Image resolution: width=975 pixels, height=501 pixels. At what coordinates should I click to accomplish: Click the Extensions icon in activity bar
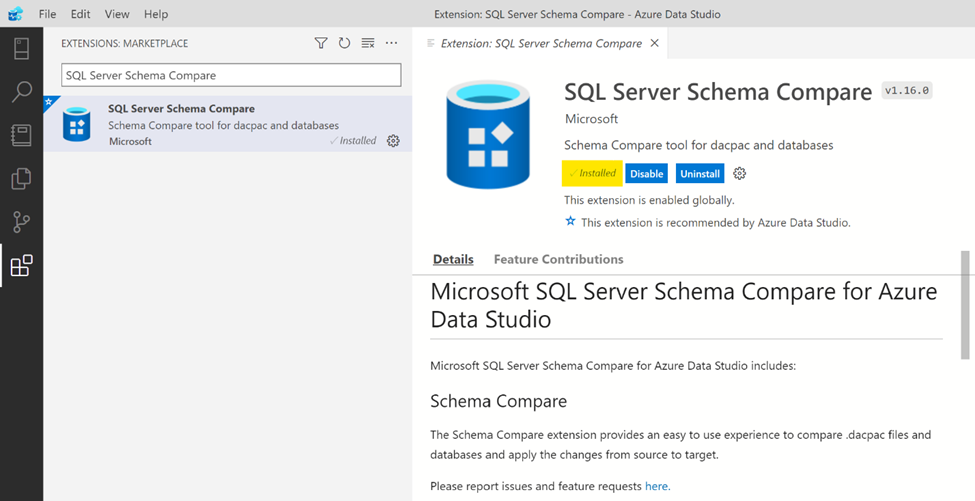point(21,266)
